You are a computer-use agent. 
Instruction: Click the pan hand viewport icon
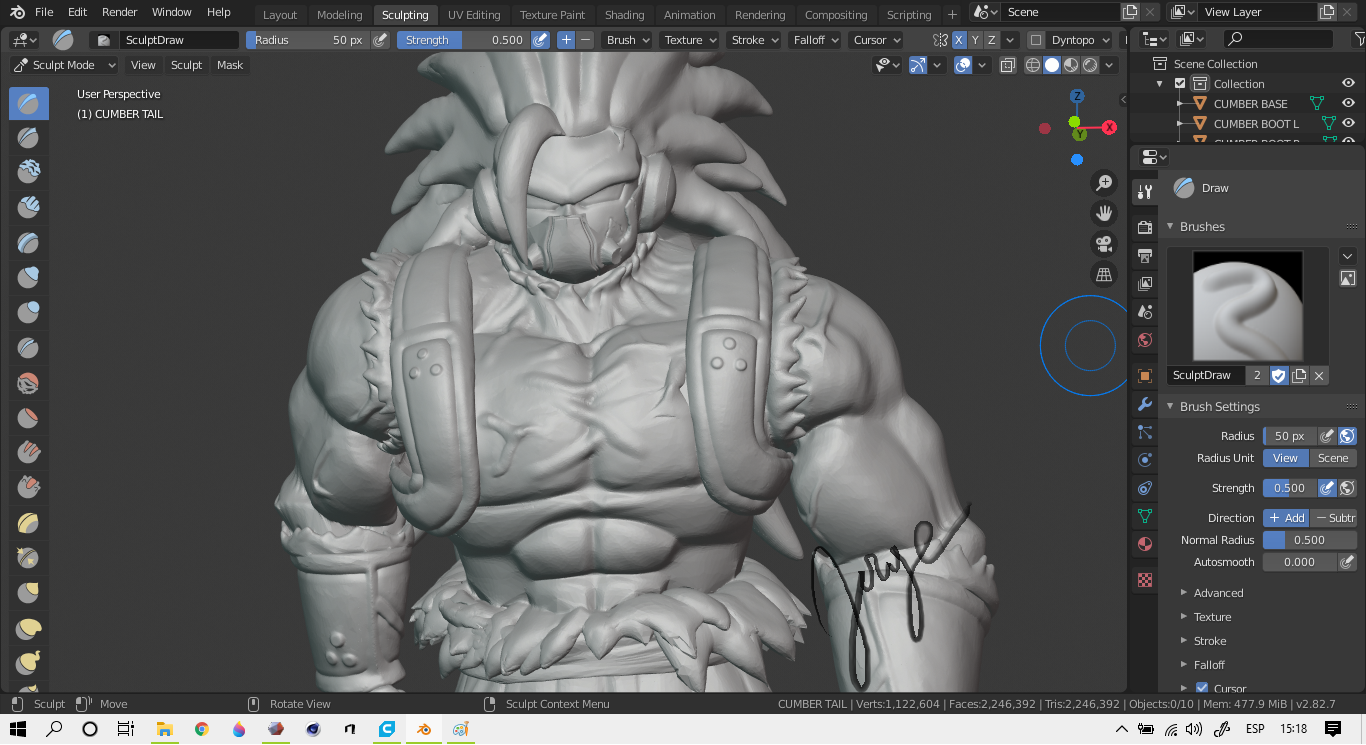[x=1104, y=213]
